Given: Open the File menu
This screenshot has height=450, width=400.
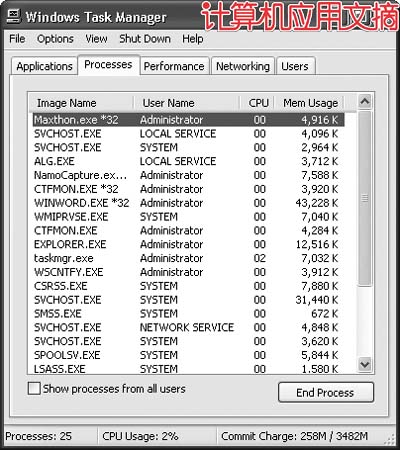Looking at the screenshot, I should tap(17, 39).
